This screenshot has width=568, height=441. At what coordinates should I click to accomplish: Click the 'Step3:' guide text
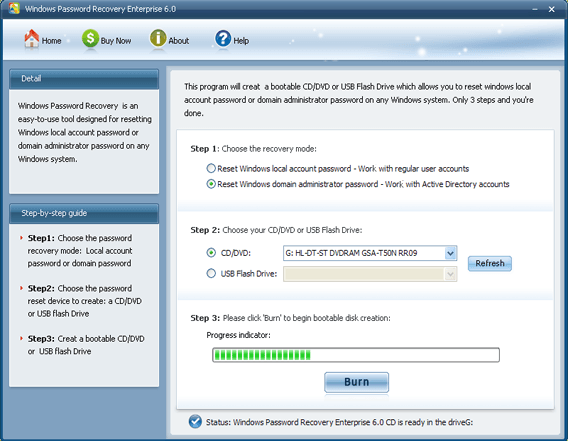point(41,339)
